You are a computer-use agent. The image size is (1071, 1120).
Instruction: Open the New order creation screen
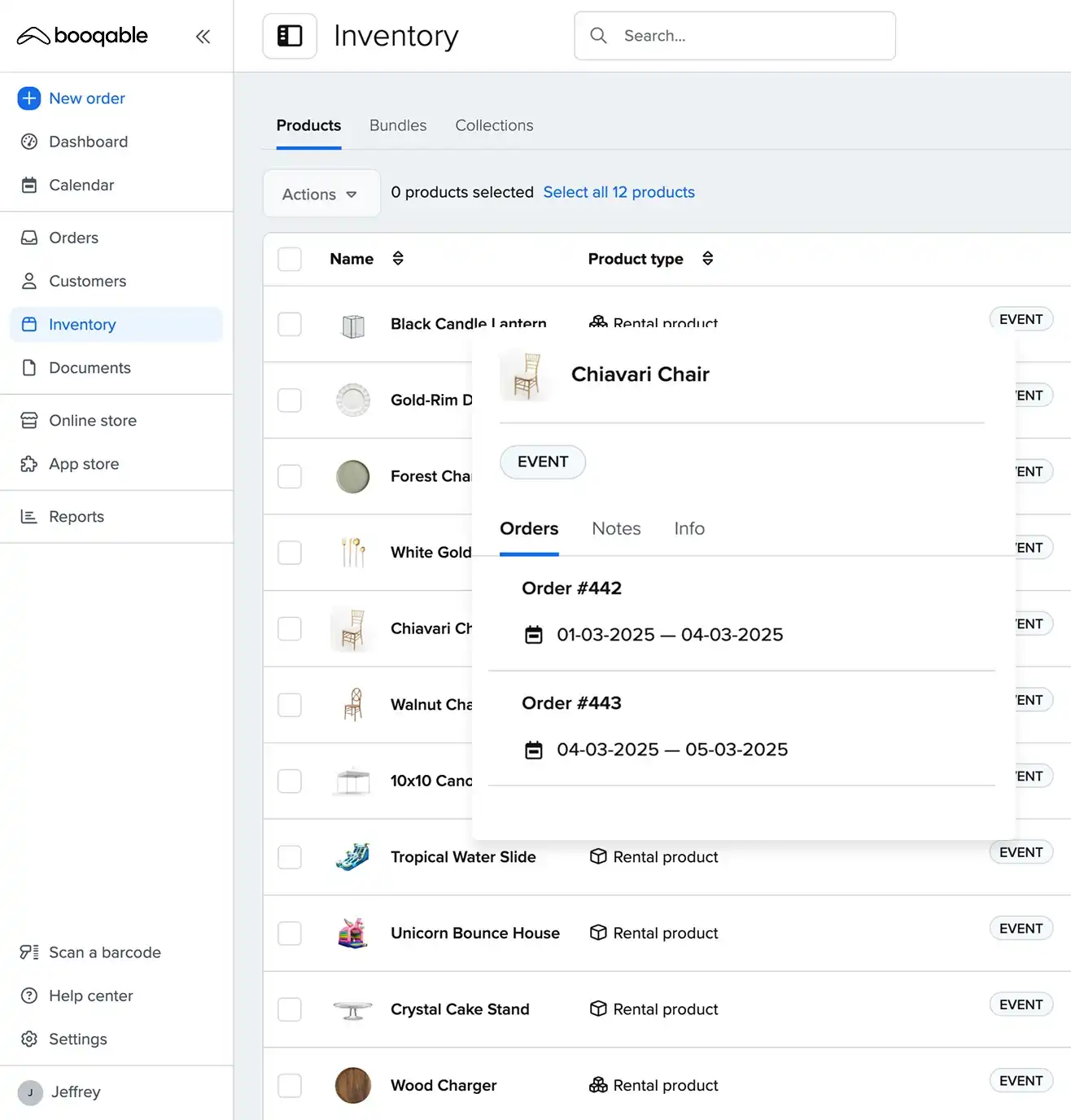(x=86, y=98)
